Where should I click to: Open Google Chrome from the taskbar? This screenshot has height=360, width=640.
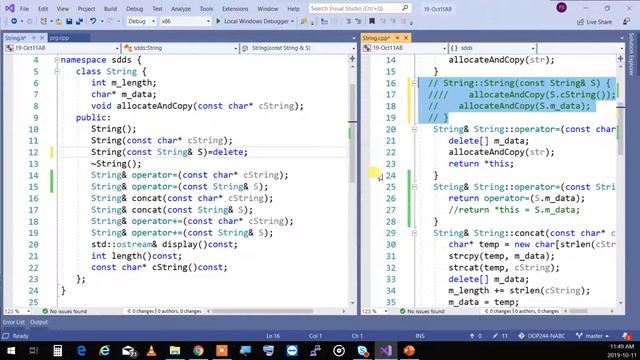point(198,351)
